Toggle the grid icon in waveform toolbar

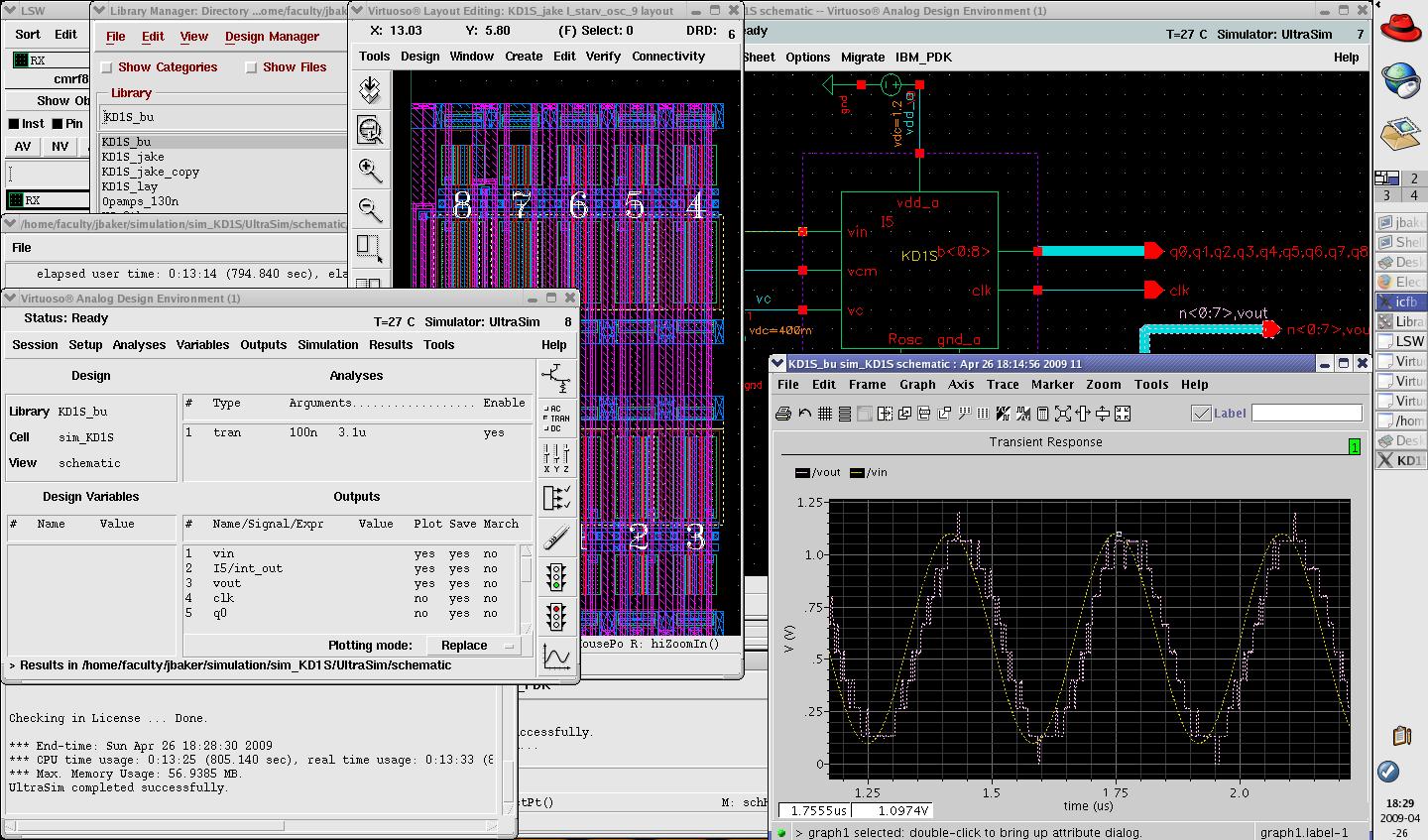pyautogui.click(x=824, y=414)
